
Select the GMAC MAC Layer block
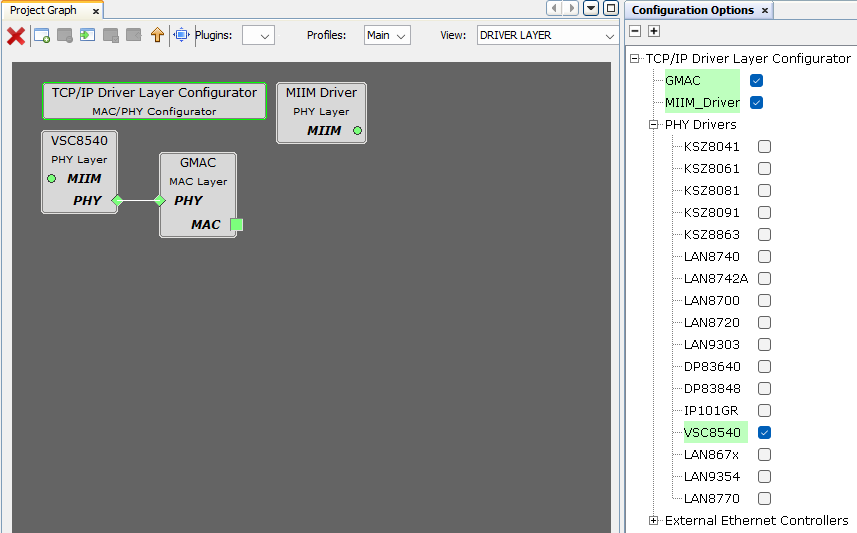coord(198,195)
